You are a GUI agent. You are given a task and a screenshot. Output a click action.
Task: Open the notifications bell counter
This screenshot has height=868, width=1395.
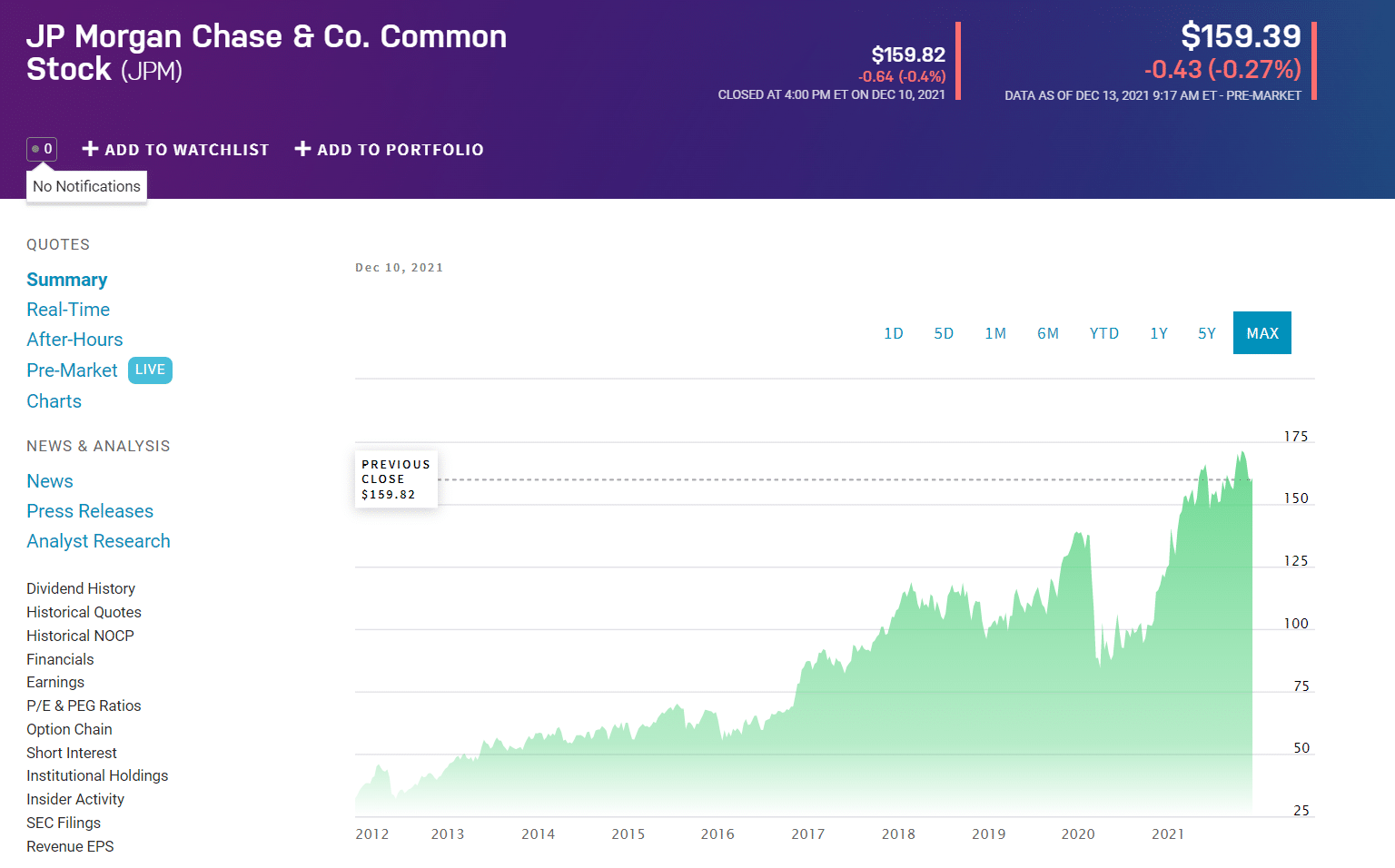point(42,149)
